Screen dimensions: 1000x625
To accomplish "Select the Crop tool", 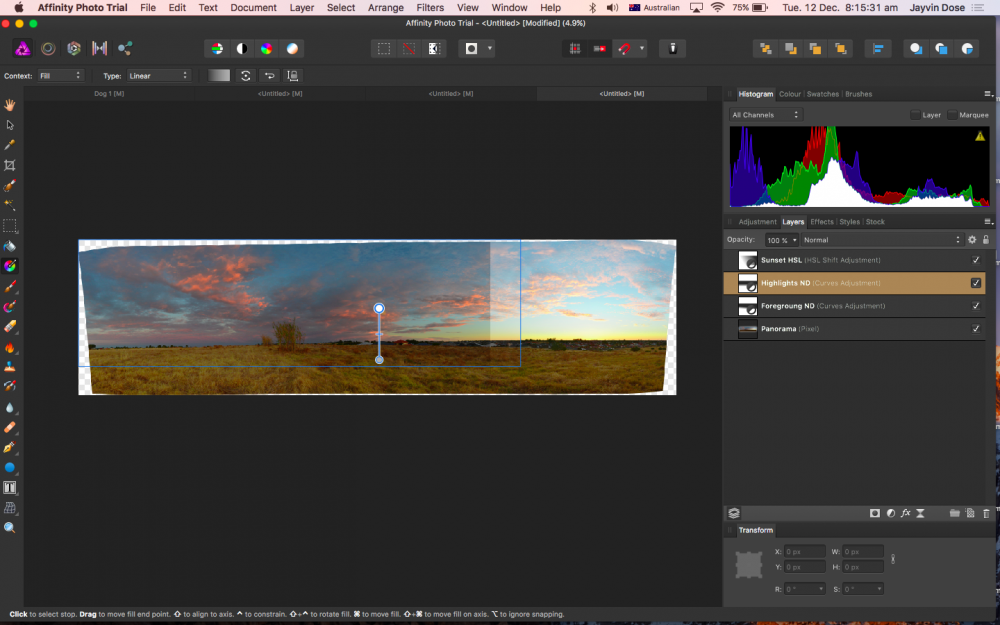I will 10,165.
